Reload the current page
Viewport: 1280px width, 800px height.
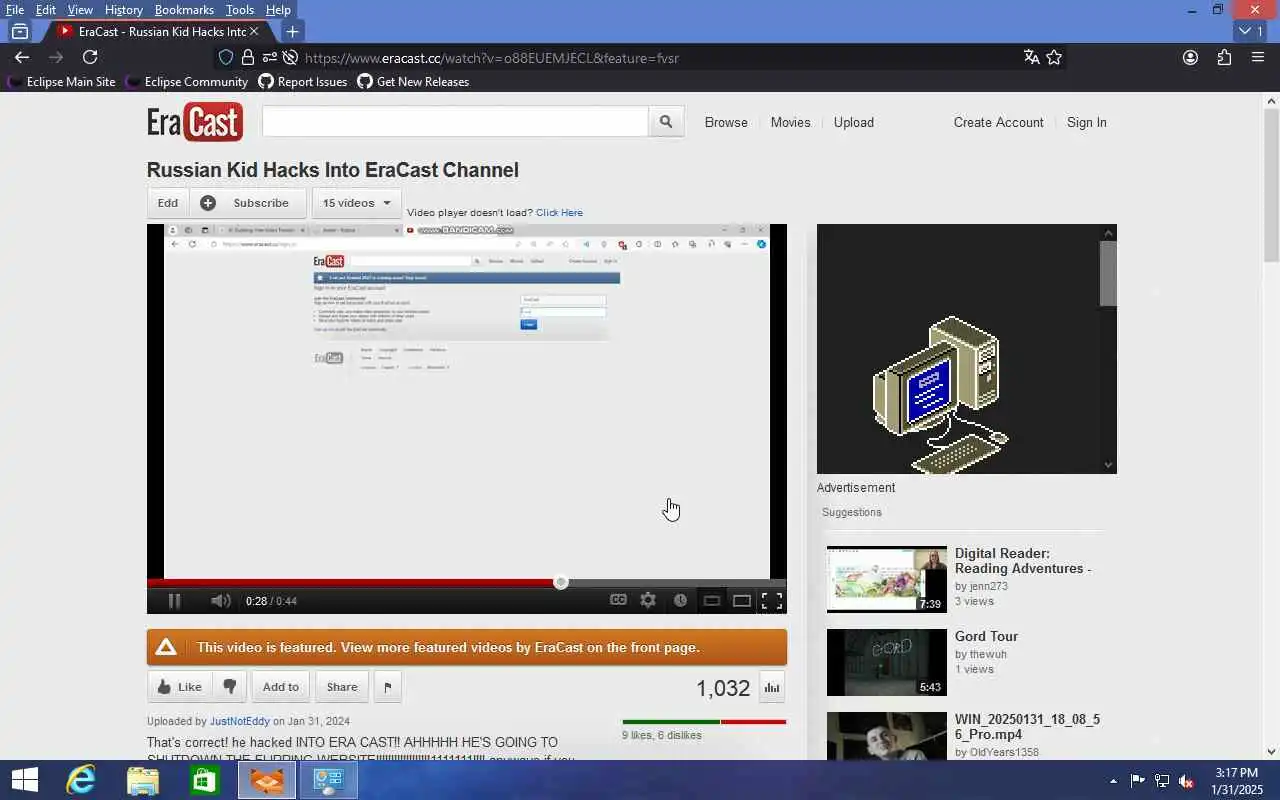90,57
